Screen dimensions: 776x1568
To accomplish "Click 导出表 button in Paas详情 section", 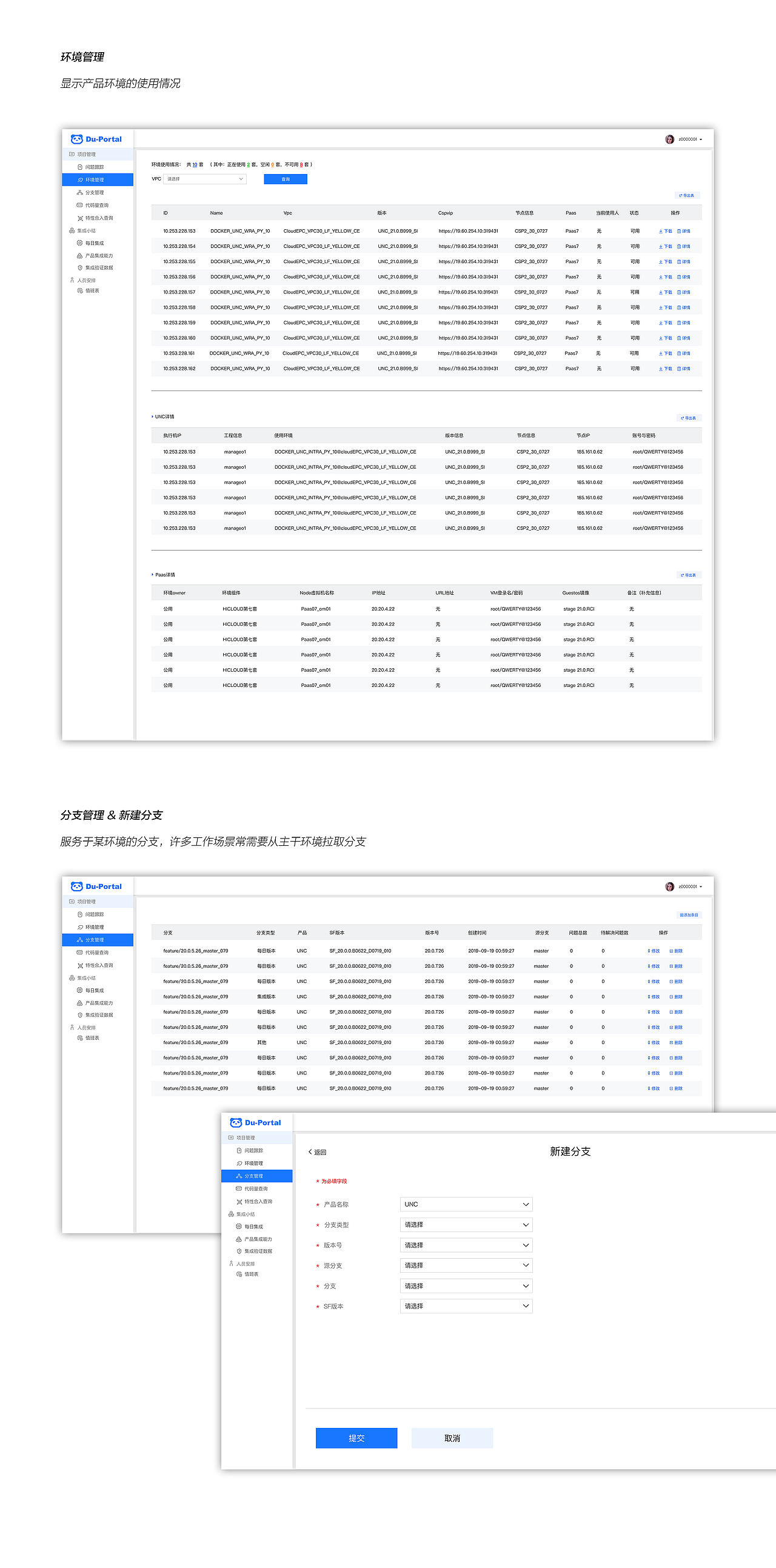I will tap(689, 575).
